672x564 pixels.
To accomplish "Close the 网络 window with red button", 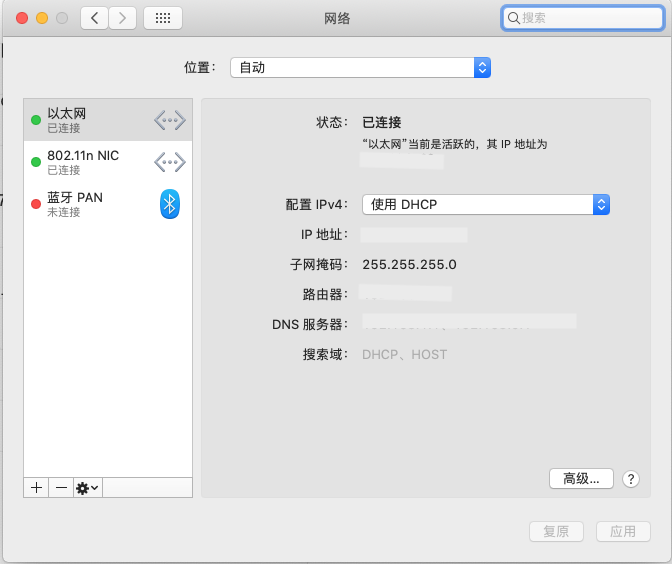I will click(x=22, y=18).
